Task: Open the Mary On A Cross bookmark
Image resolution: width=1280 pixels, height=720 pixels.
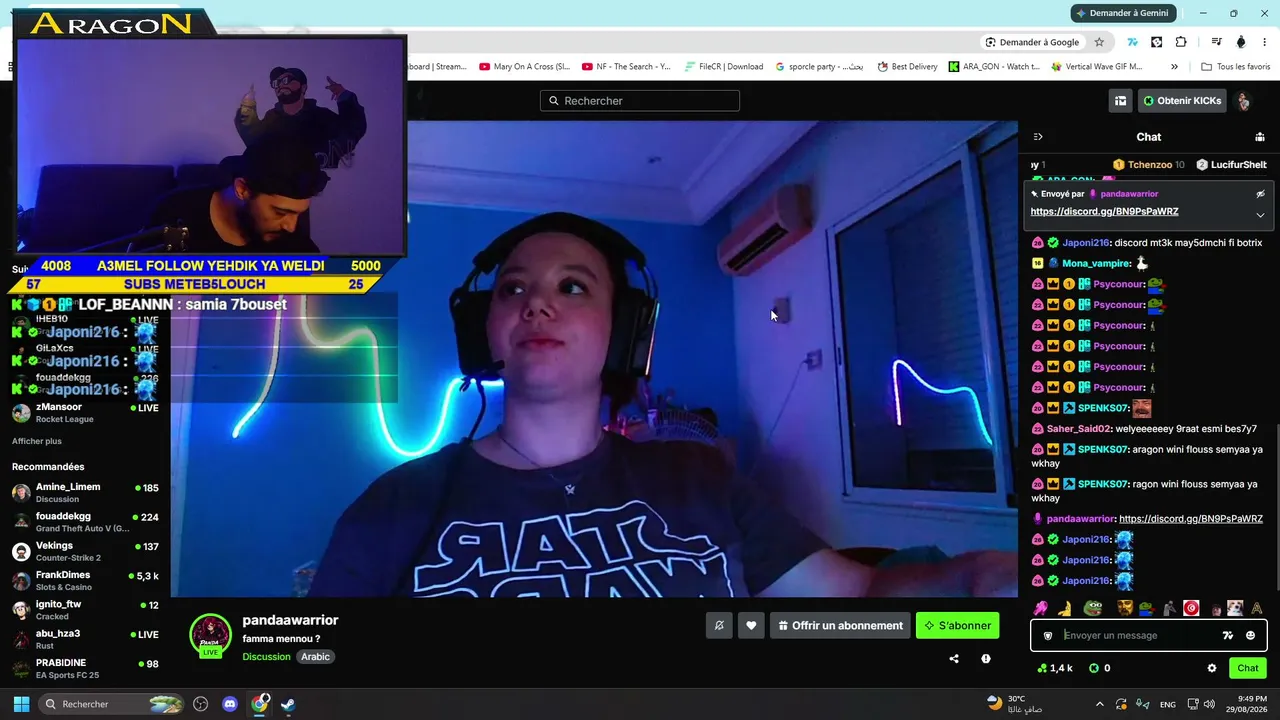Action: pyautogui.click(x=524, y=67)
